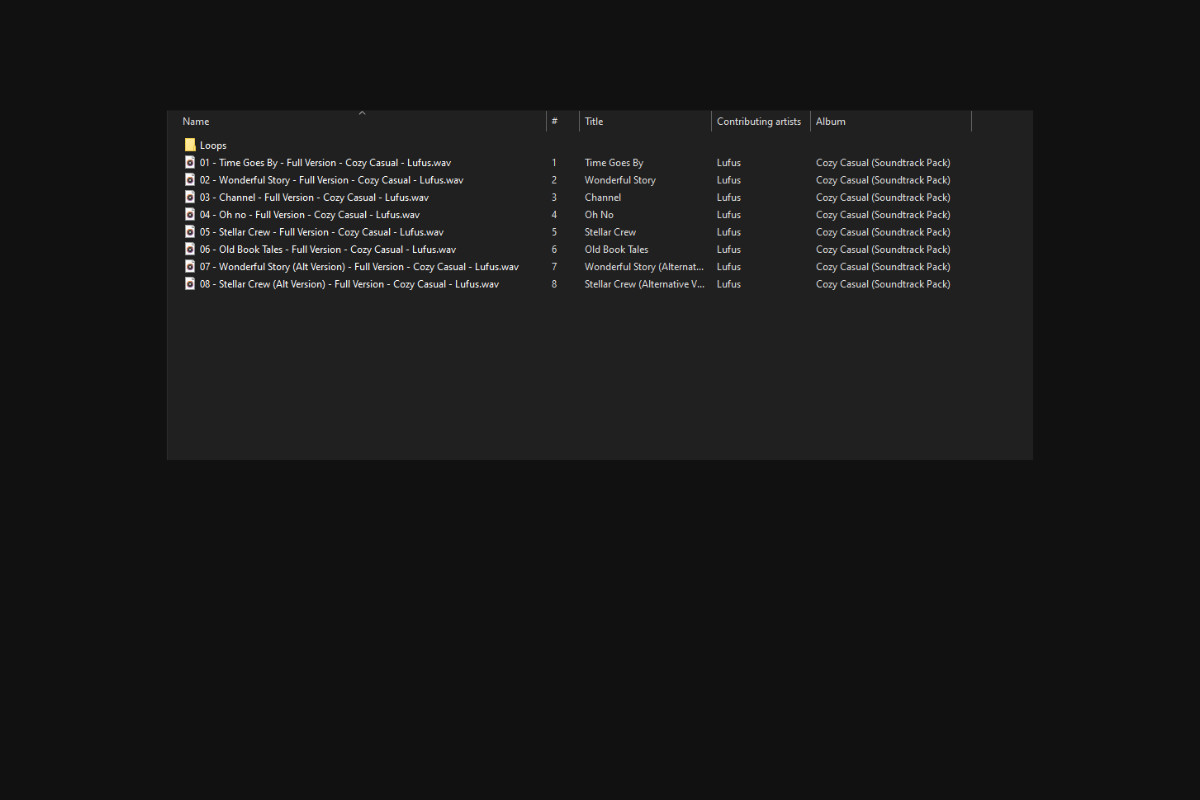Click the album cell in the Stellar Crew (Alternative V... row
The height and width of the screenshot is (800, 1200).
pyautogui.click(x=883, y=284)
